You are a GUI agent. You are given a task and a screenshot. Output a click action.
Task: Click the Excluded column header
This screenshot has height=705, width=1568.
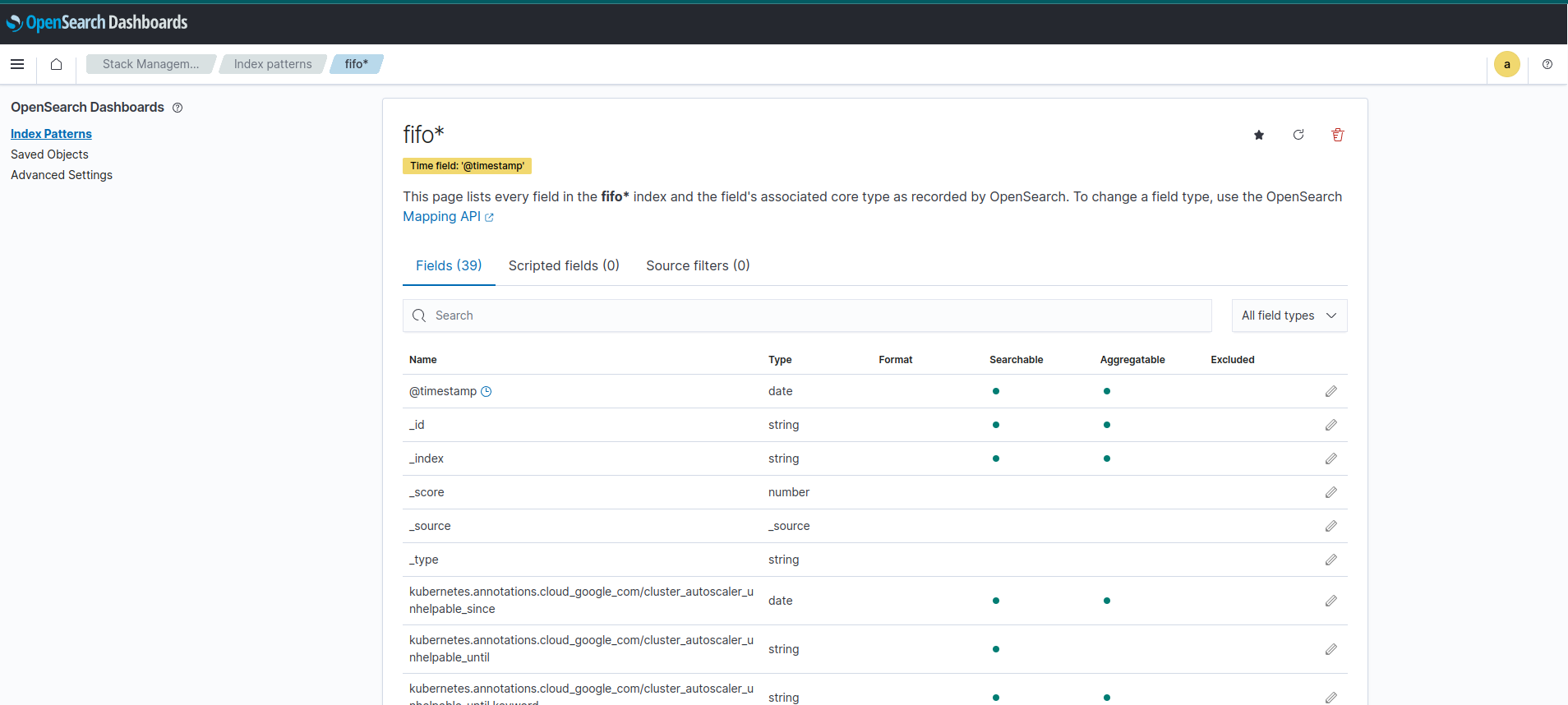click(1233, 360)
